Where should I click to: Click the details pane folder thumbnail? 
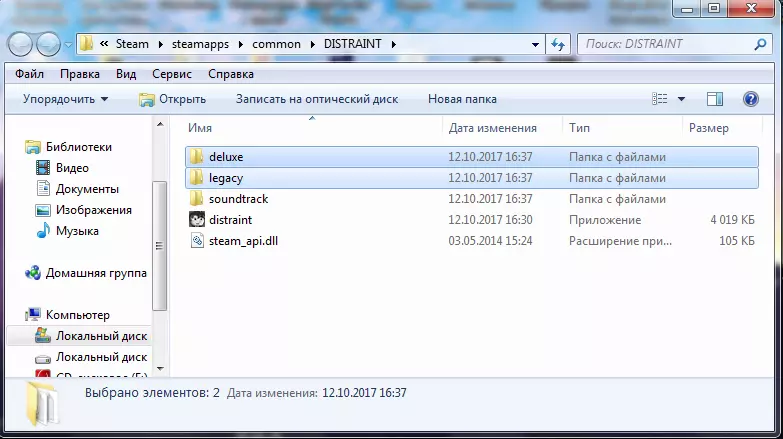pos(41,404)
